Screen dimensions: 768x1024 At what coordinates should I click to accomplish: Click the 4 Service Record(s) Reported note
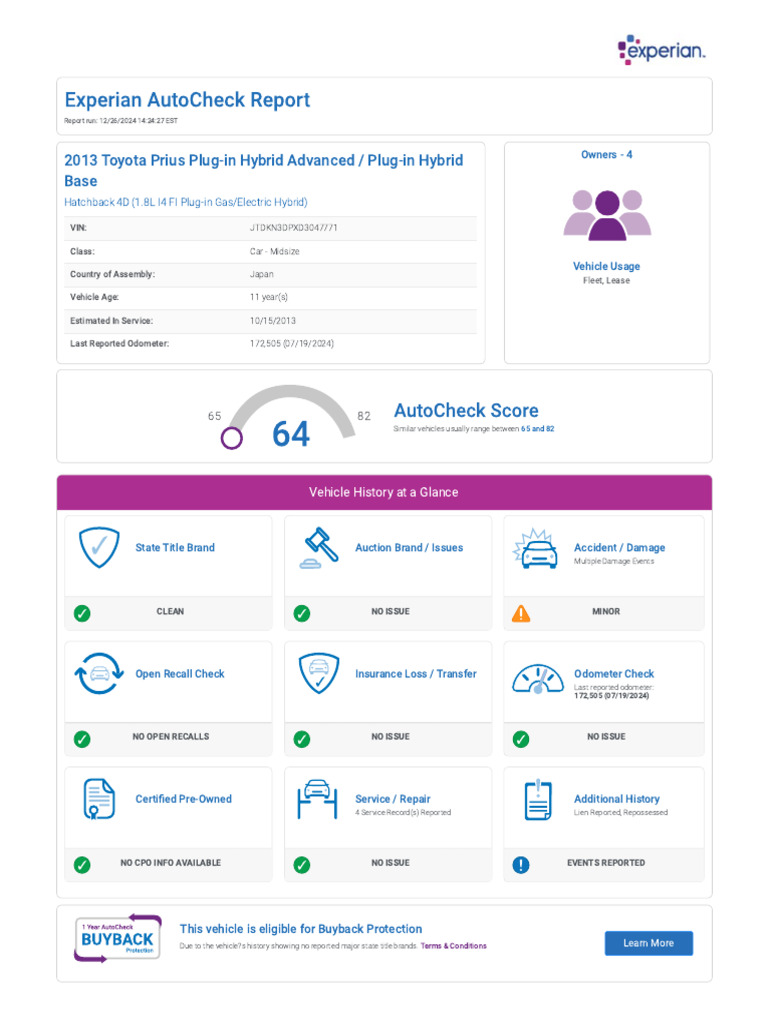coord(403,812)
